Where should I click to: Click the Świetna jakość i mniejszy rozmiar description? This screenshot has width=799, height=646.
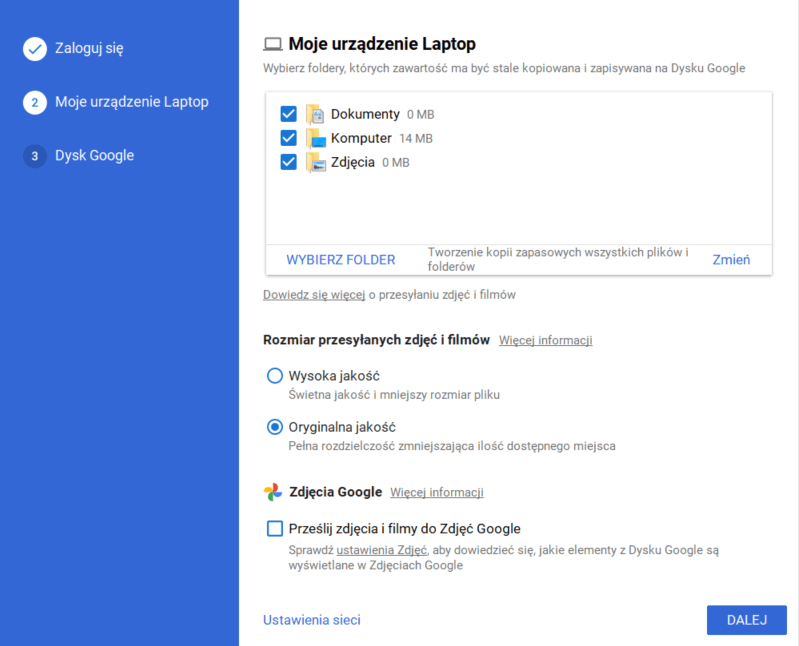(394, 395)
